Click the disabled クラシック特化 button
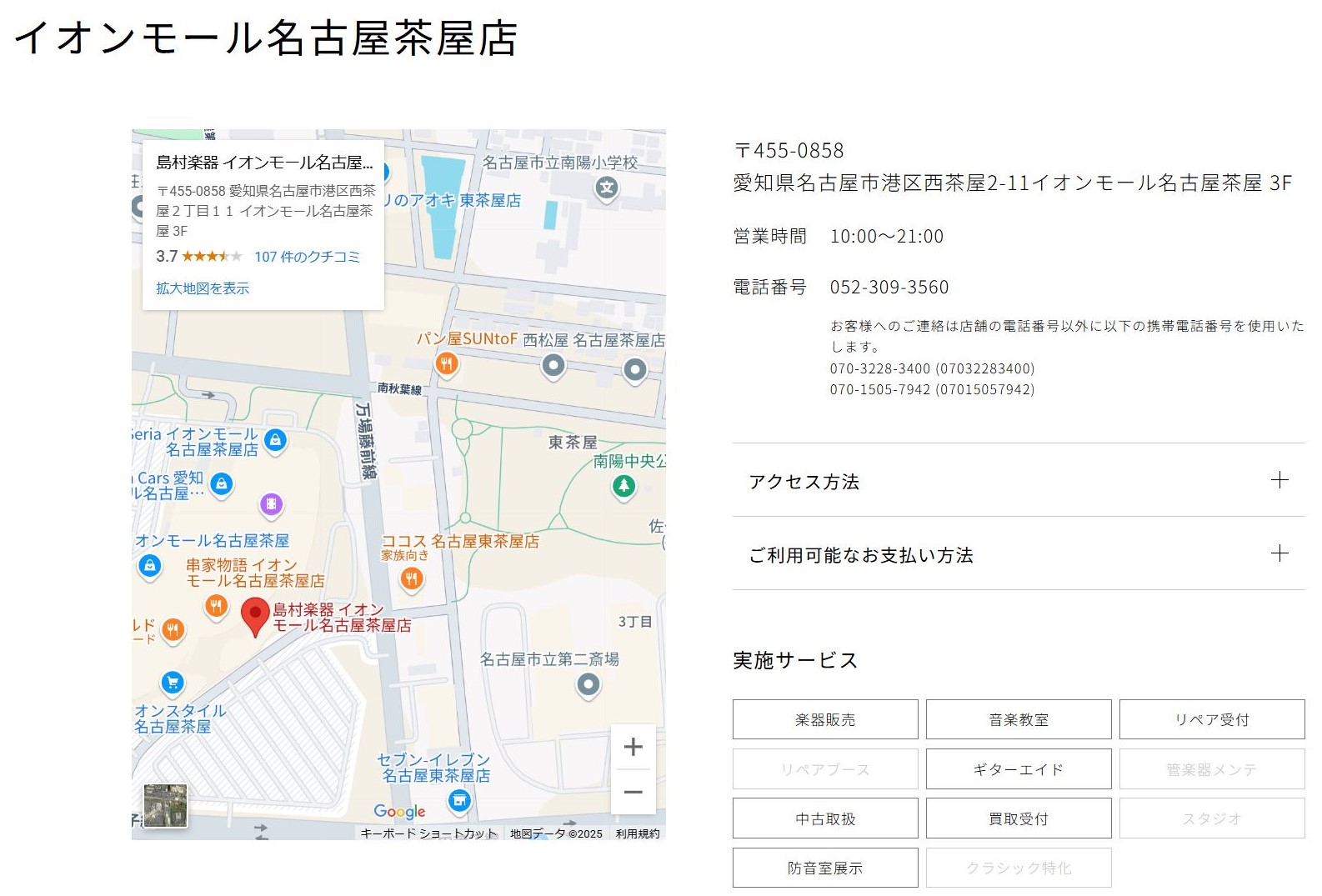This screenshot has width=1322, height=896. pos(1019,868)
